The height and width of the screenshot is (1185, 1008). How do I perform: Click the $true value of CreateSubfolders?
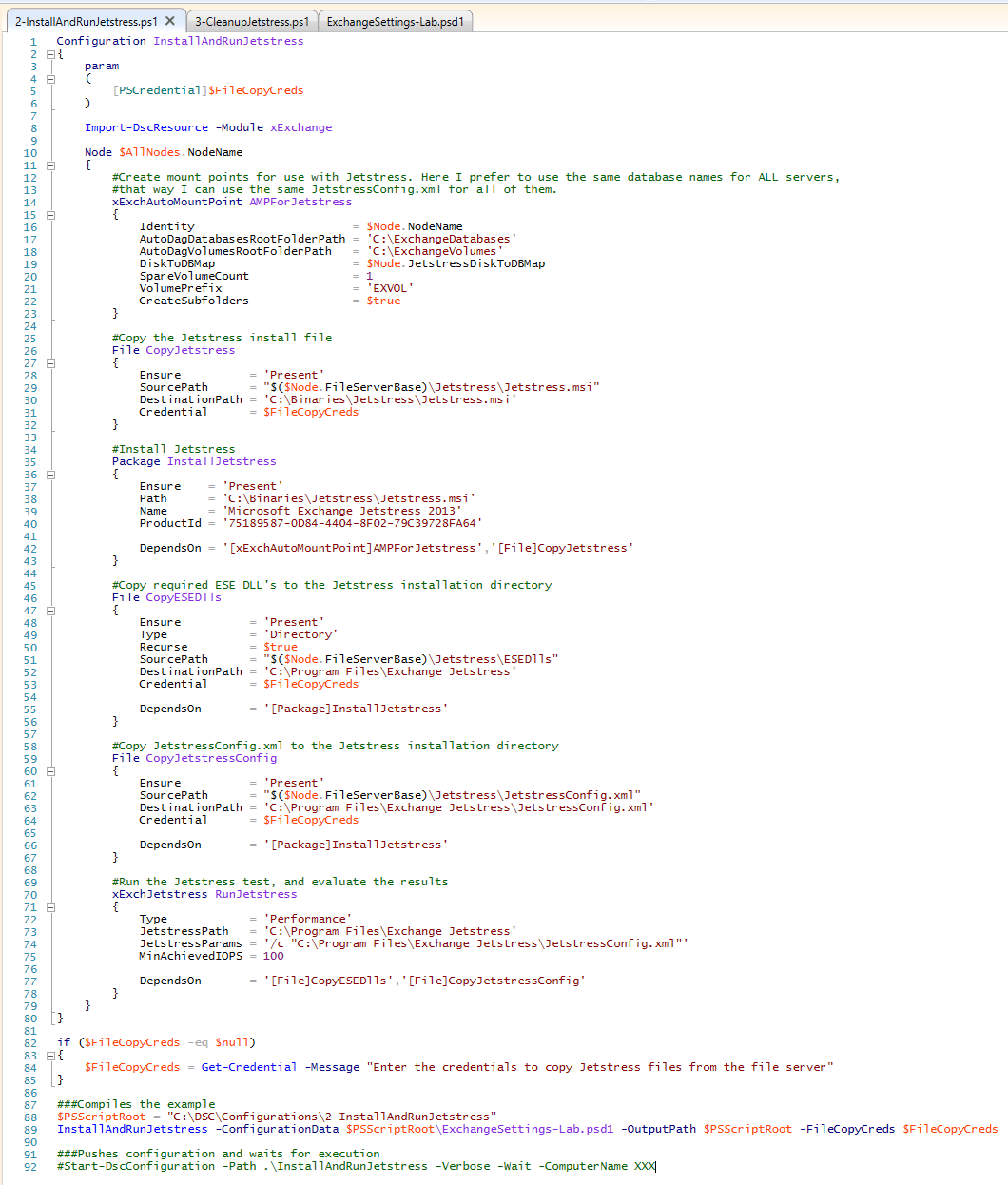point(383,301)
